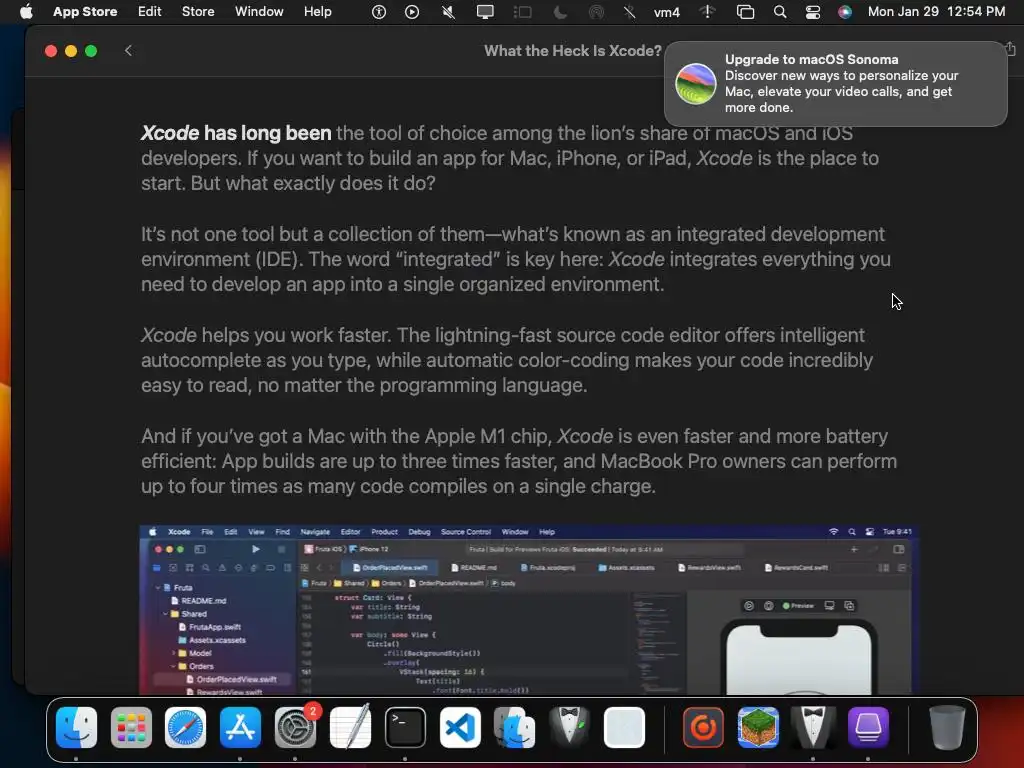Screen dimensions: 1024x768
Task: Open the Accessibility shortcuts menu bar icon
Action: click(379, 12)
